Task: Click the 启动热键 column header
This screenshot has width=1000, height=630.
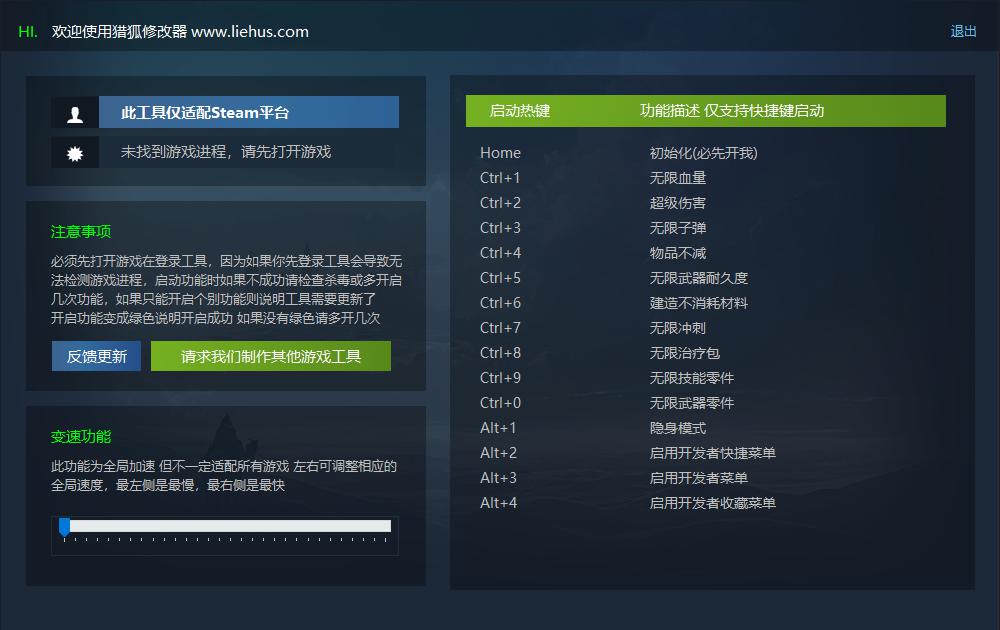Action: coord(520,111)
